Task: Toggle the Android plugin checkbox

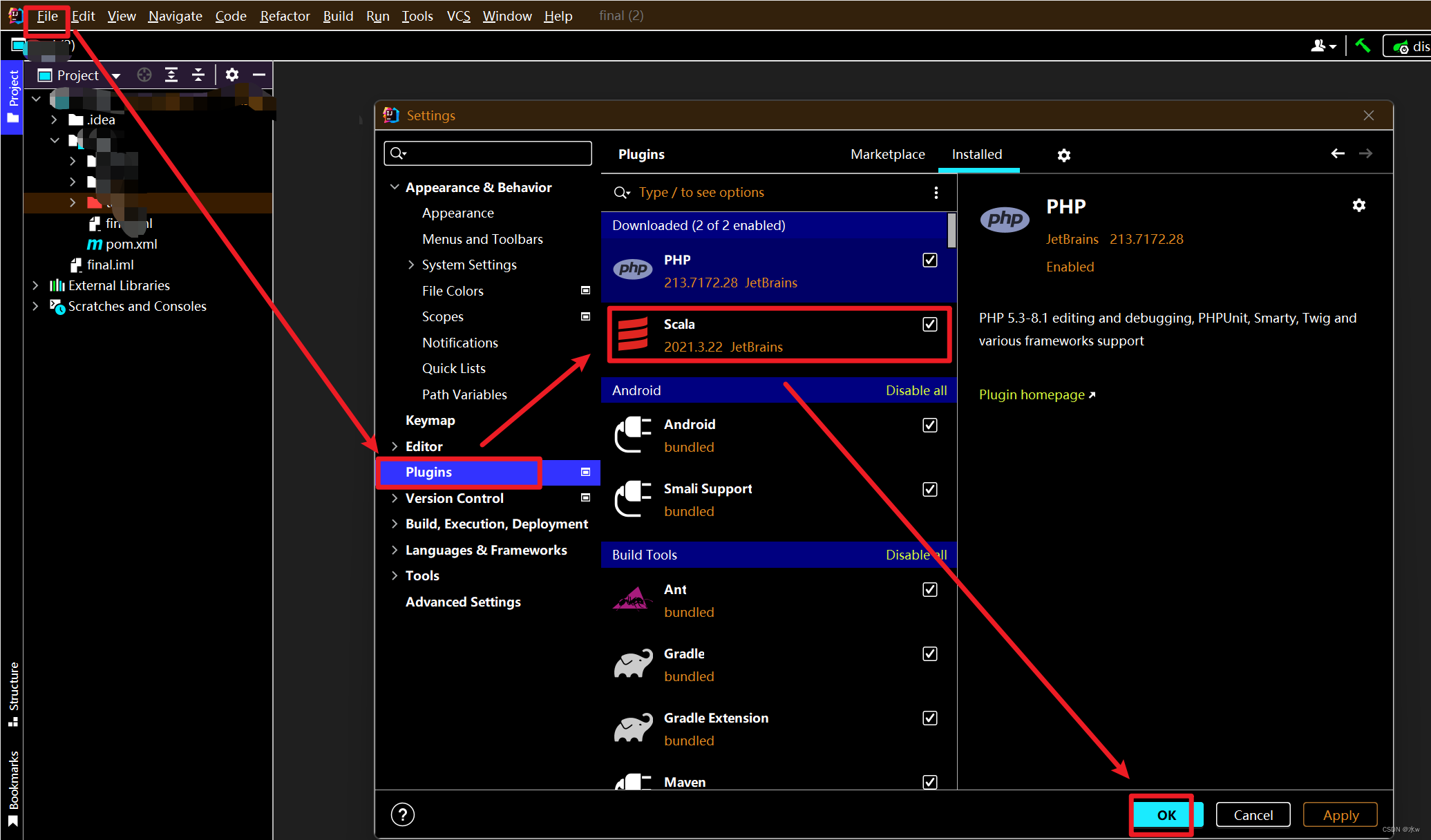Action: click(x=930, y=425)
